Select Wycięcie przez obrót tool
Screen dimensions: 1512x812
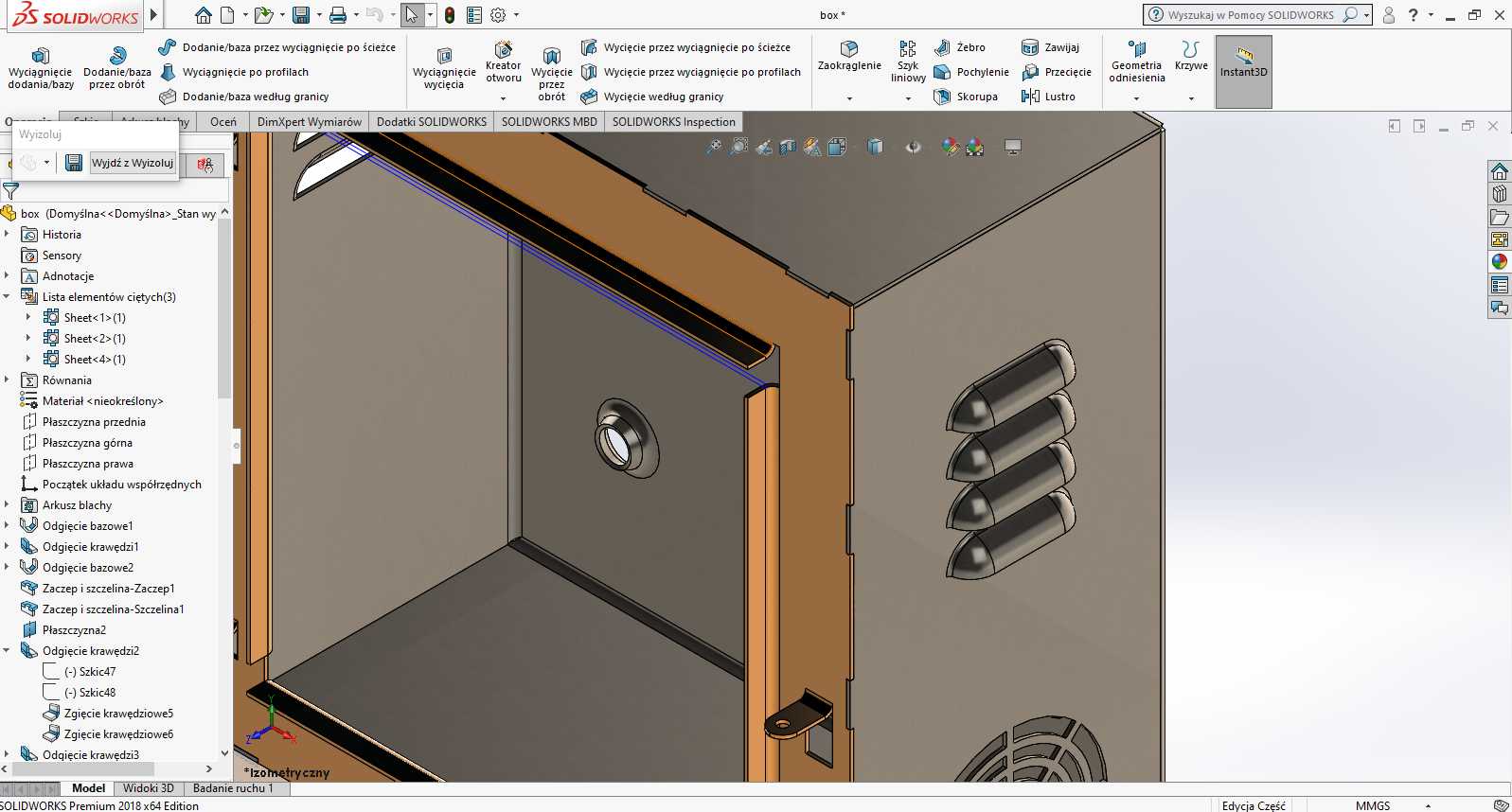pos(552,74)
